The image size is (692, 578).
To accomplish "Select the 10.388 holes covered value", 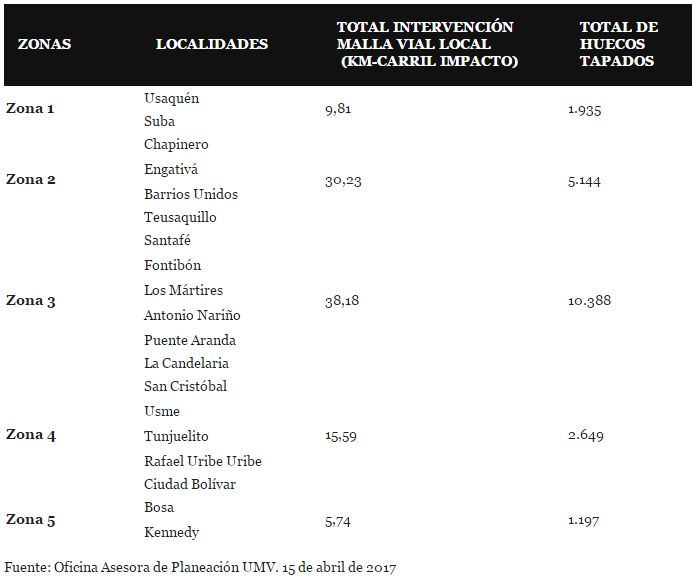I will 588,300.
